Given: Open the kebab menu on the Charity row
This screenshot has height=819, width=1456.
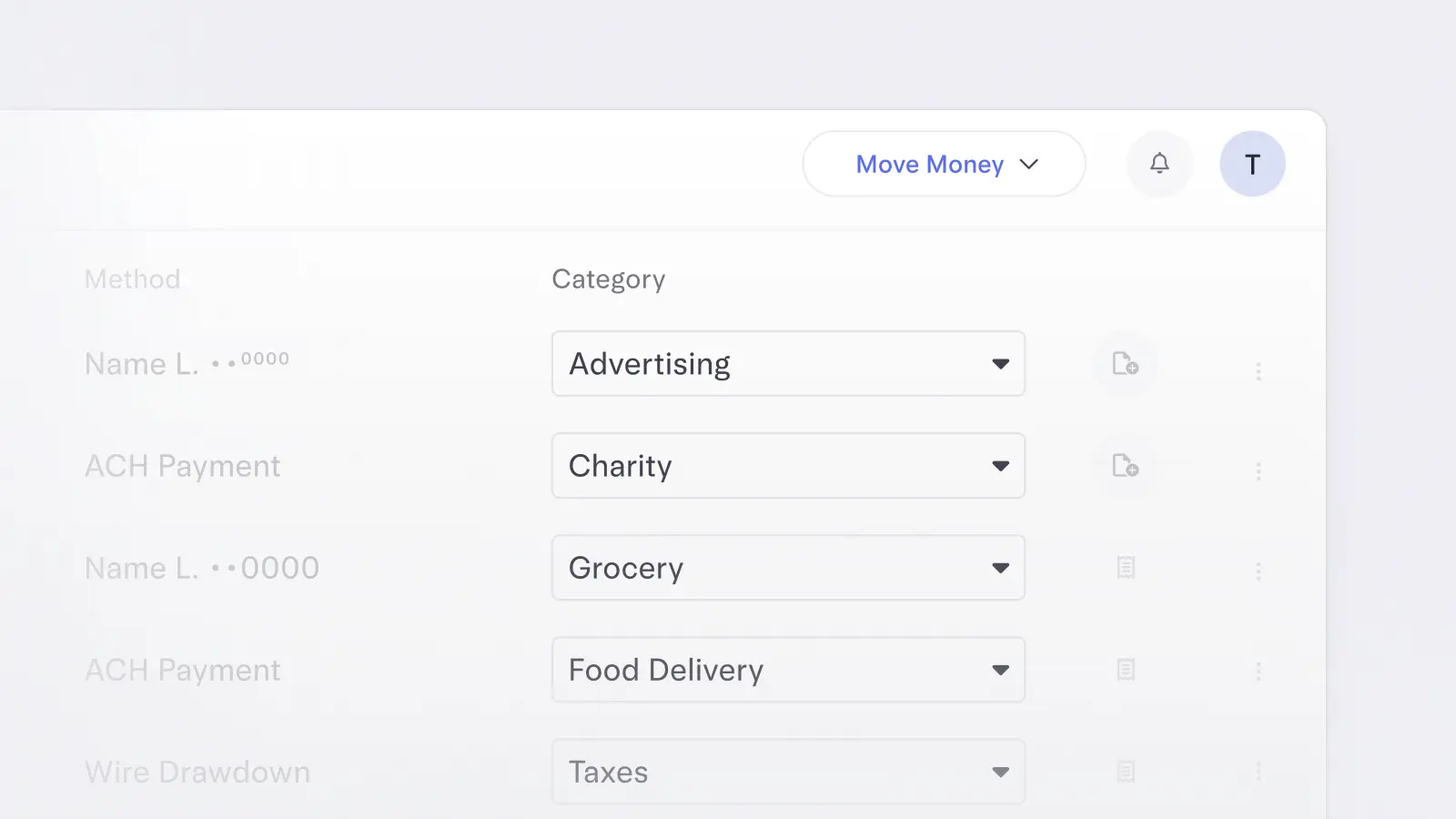Looking at the screenshot, I should (x=1259, y=471).
